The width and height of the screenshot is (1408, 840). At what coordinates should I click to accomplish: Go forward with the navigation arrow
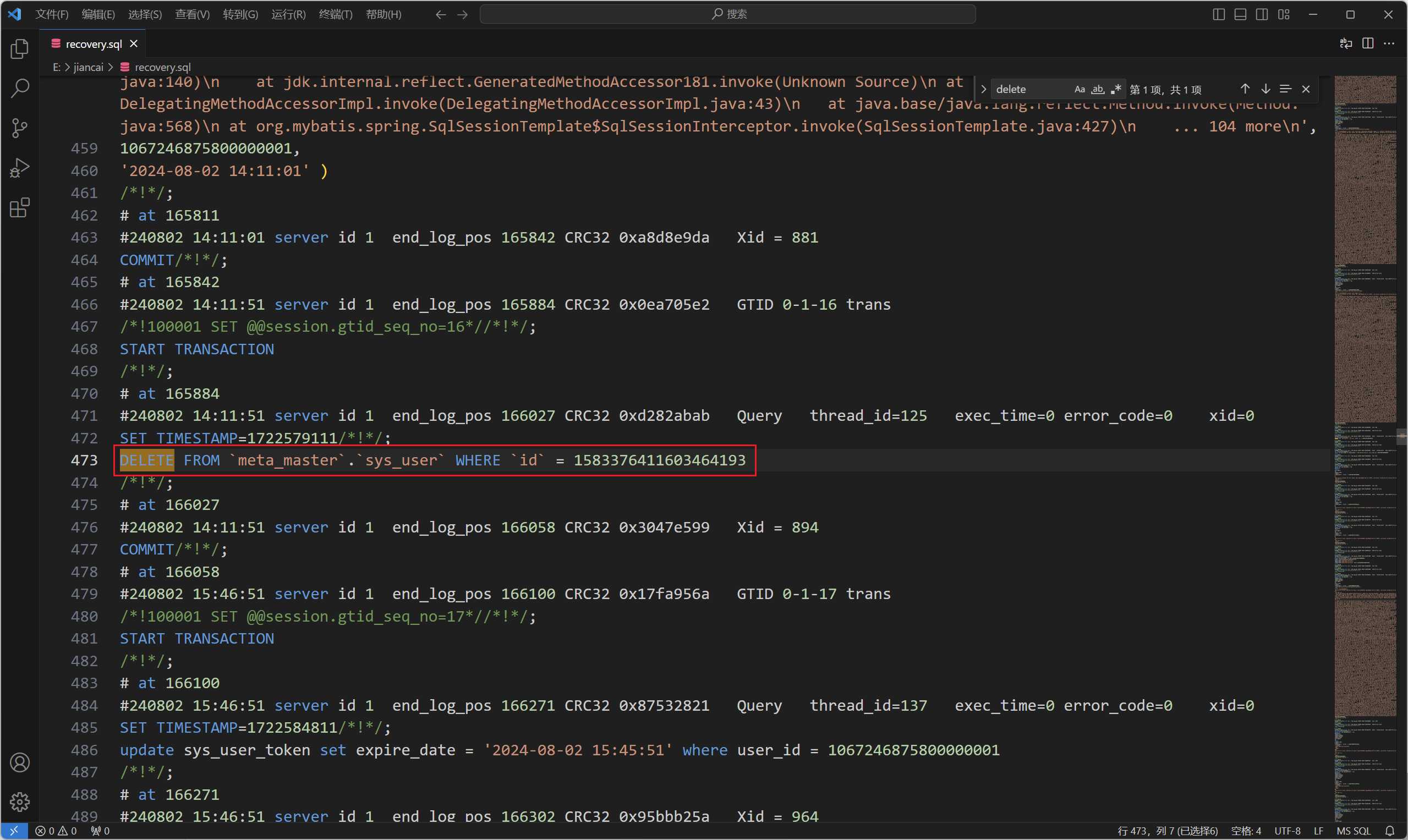click(x=463, y=14)
